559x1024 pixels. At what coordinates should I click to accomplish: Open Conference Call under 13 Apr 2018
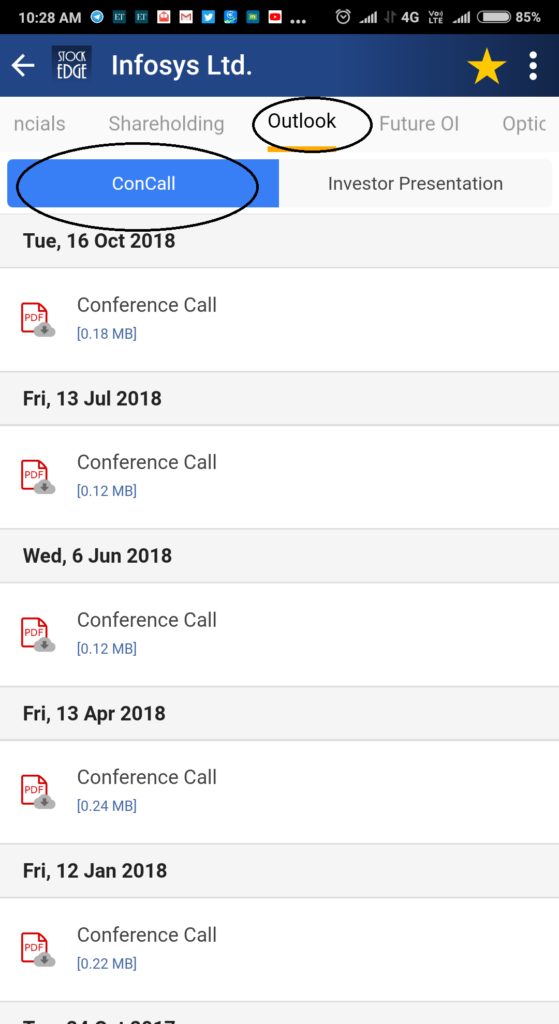click(147, 776)
